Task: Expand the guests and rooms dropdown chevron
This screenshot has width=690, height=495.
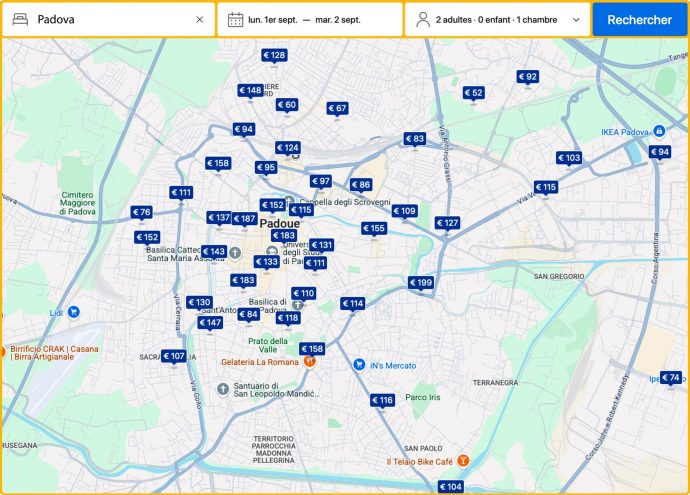Action: 576,19
